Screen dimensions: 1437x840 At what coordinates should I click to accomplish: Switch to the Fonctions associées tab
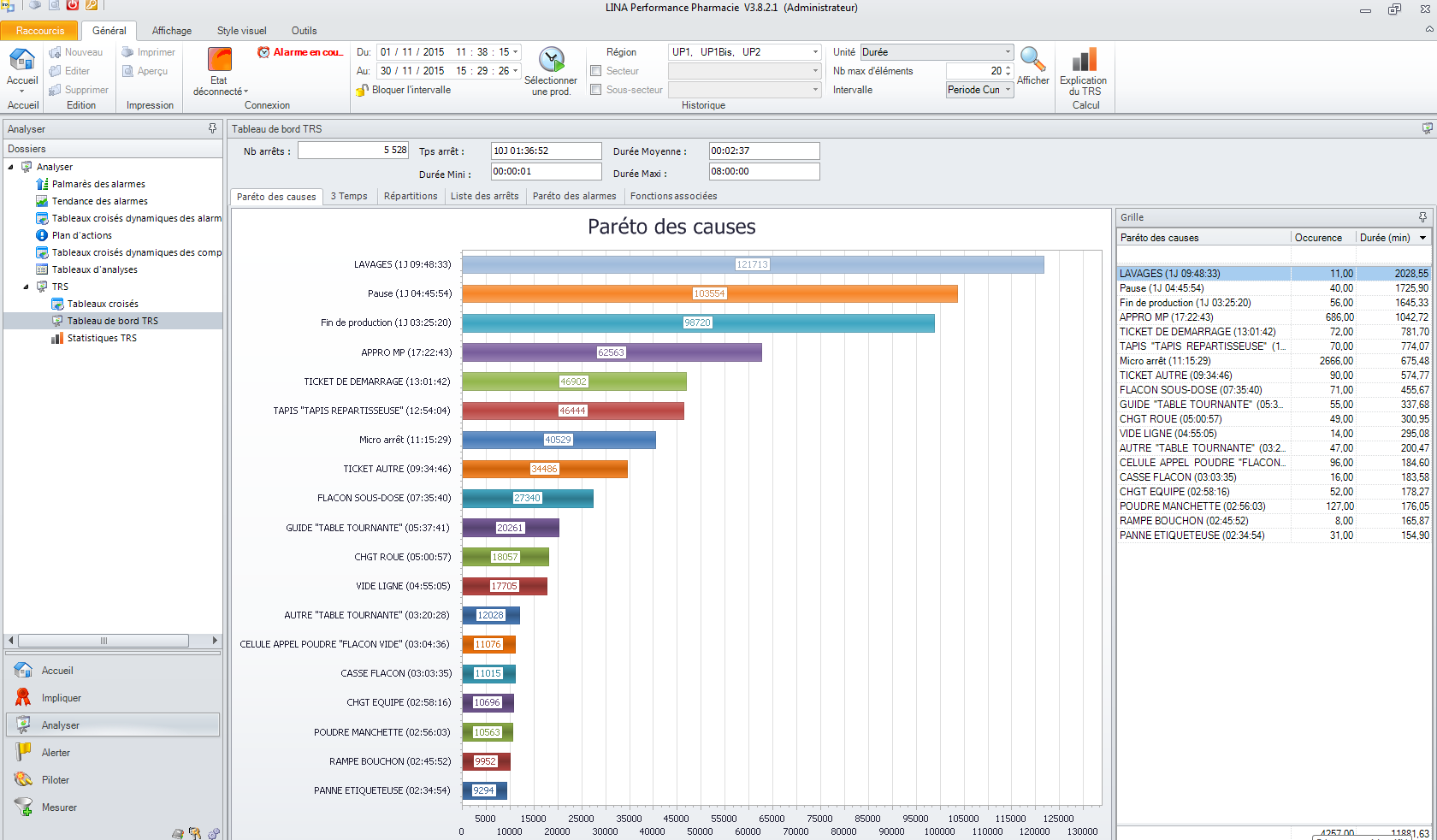coord(674,196)
